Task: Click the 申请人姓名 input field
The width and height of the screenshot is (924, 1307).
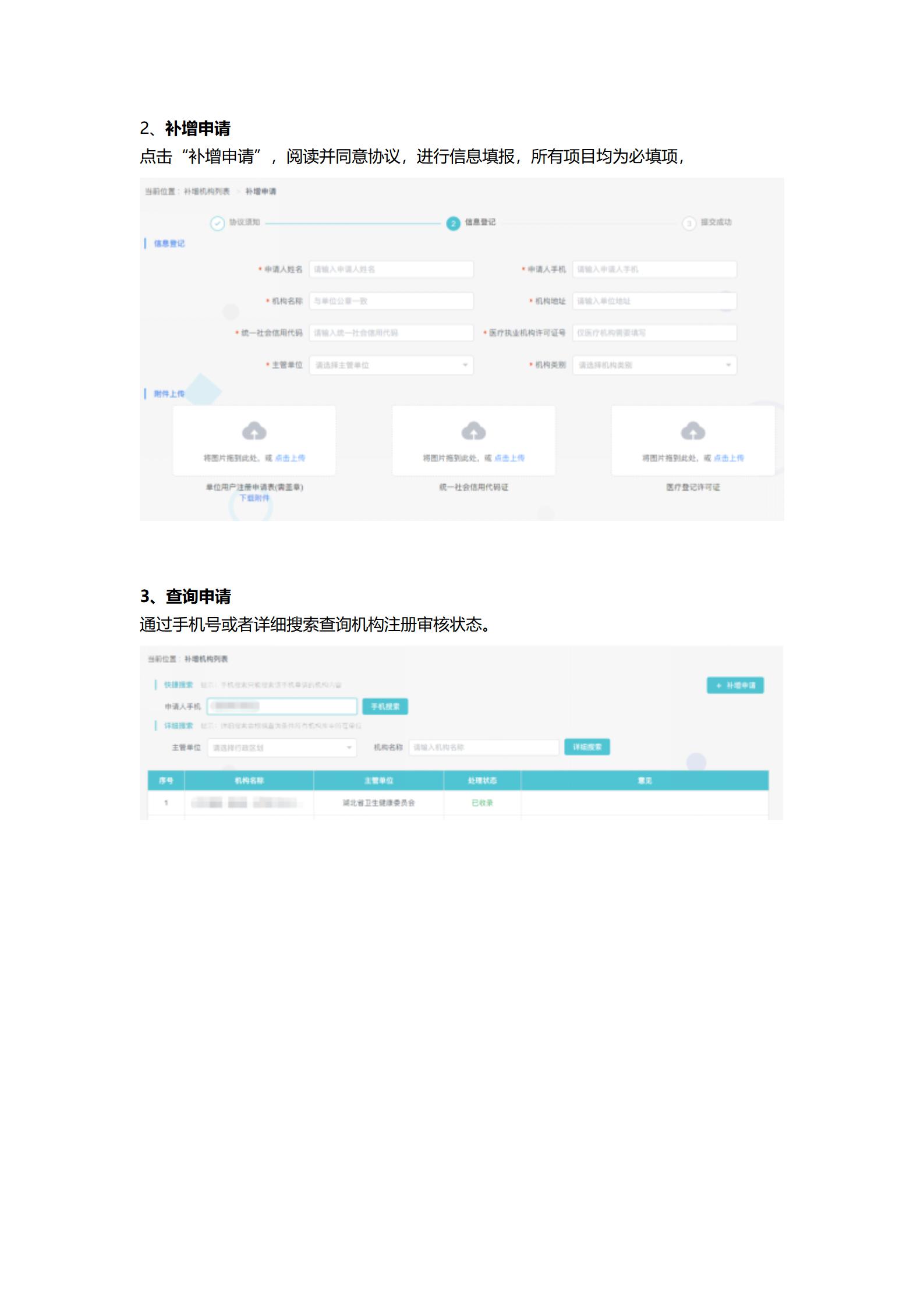Action: pos(391,269)
